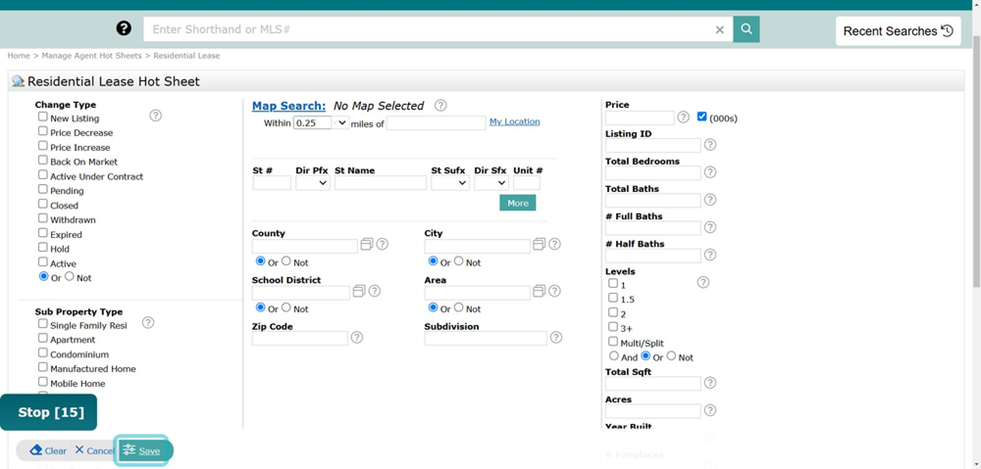Click the Cancel button
This screenshot has height=469, width=981.
94,450
